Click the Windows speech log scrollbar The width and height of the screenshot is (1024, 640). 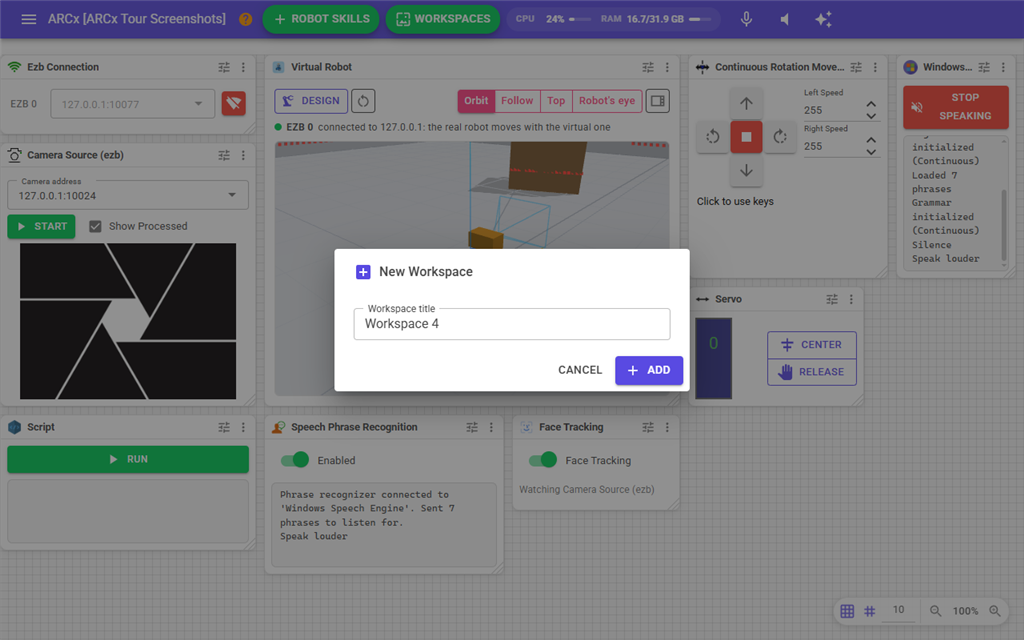(x=1004, y=225)
